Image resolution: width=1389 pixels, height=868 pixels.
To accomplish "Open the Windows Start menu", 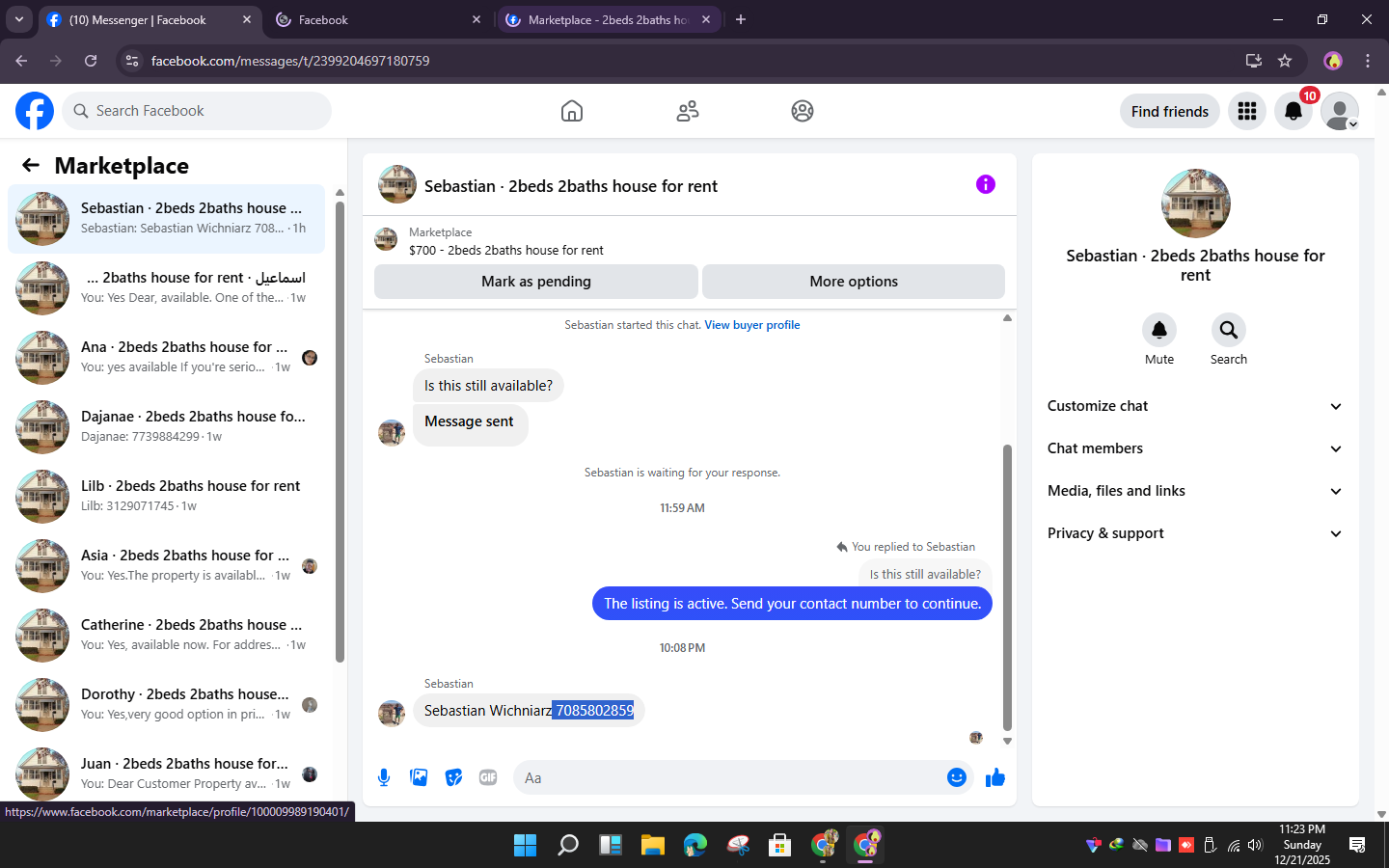I will pos(525,845).
